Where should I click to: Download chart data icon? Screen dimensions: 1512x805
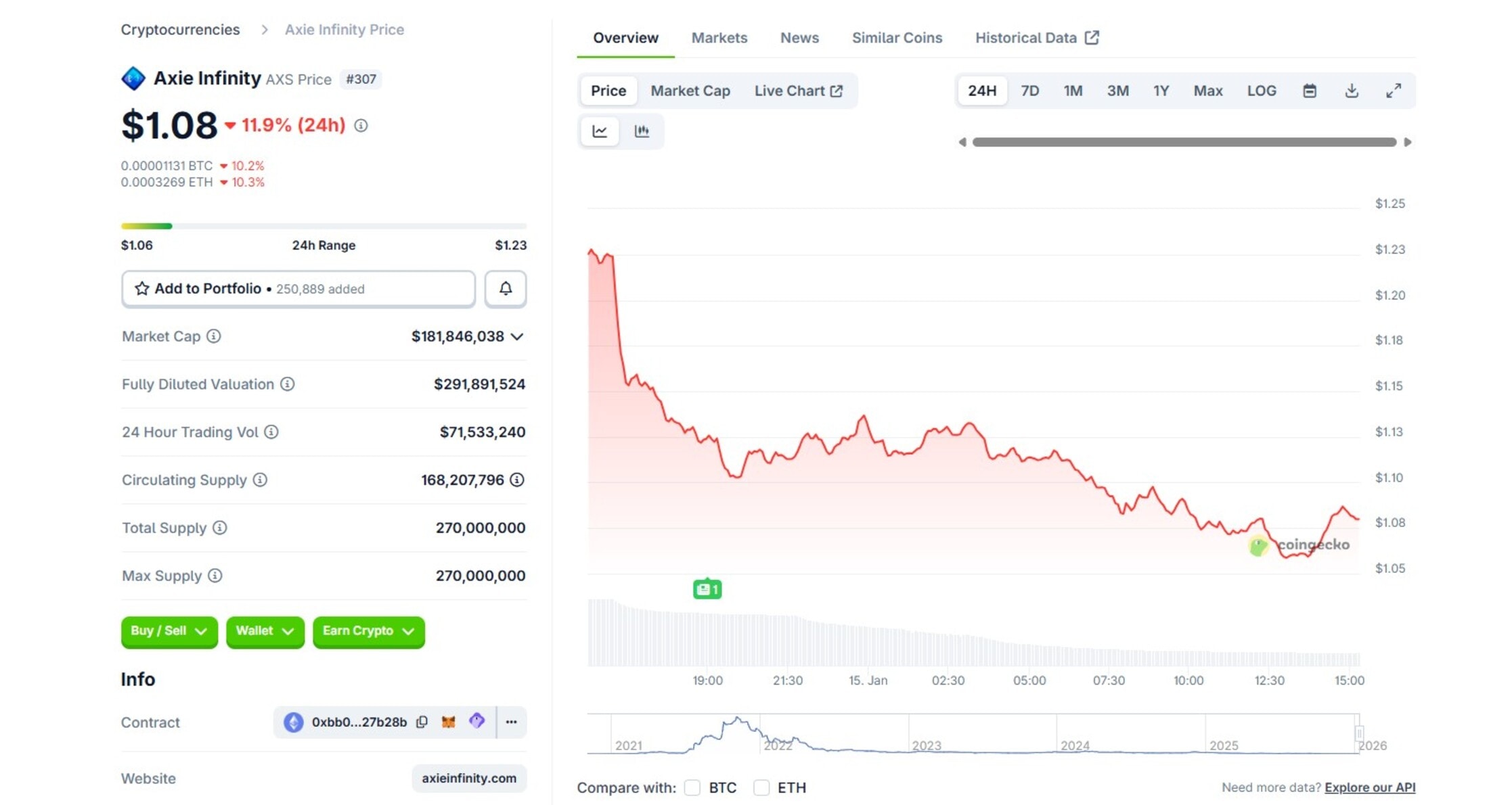pos(1351,91)
